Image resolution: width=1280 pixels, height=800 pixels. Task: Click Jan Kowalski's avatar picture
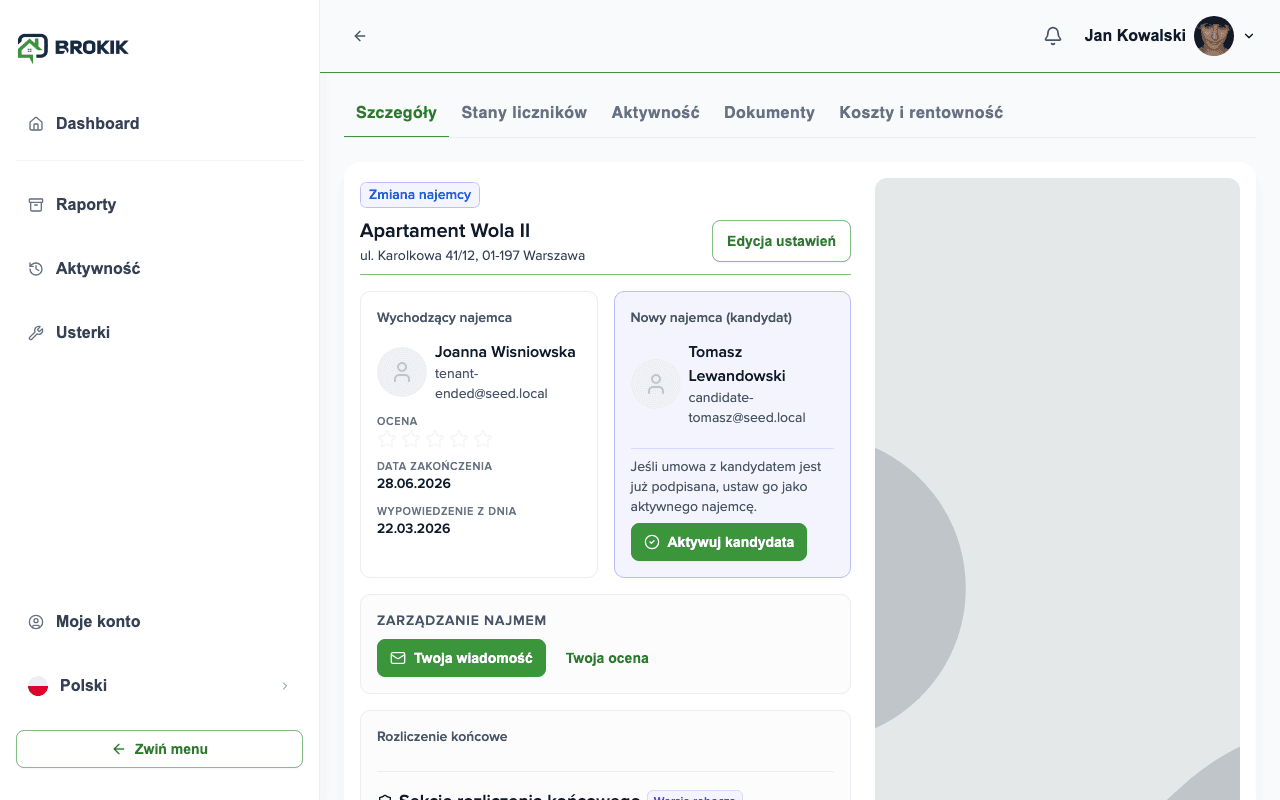(1214, 36)
